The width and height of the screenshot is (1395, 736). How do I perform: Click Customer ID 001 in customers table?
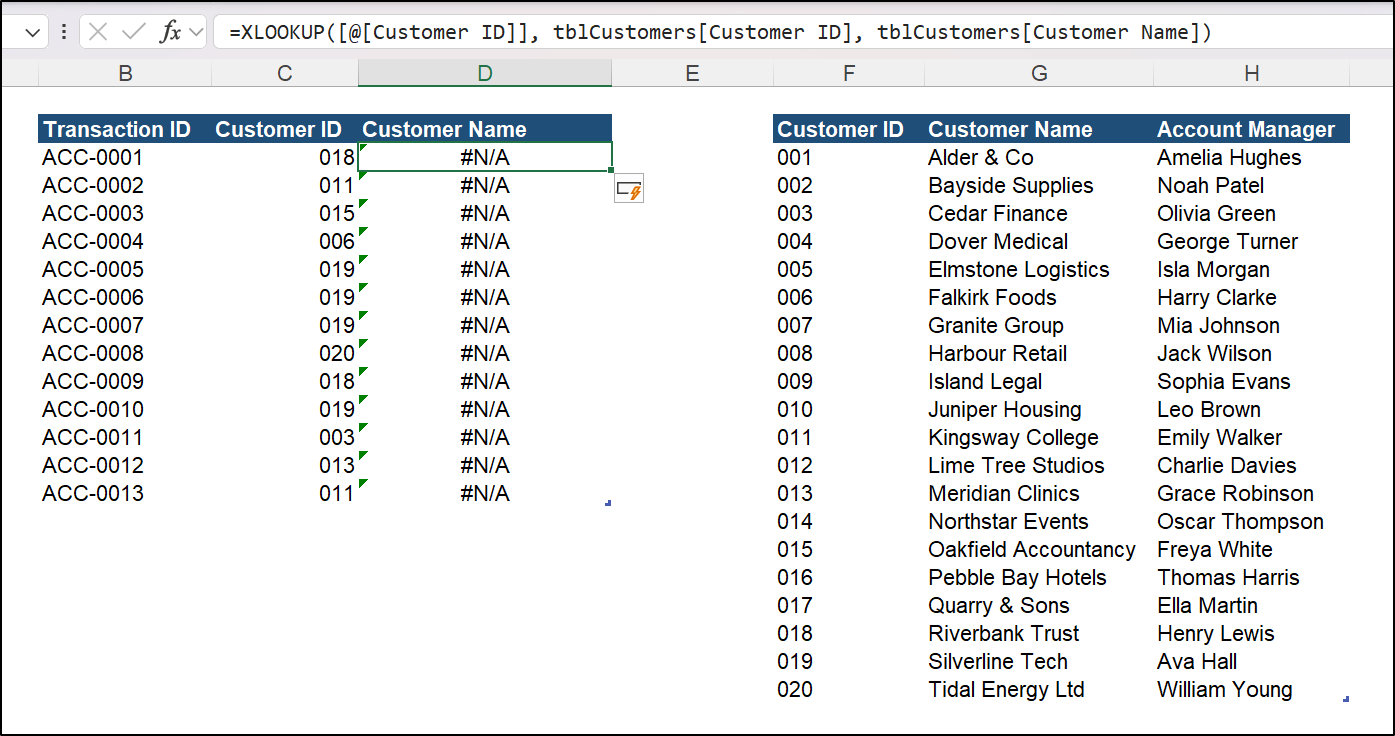[x=849, y=157]
